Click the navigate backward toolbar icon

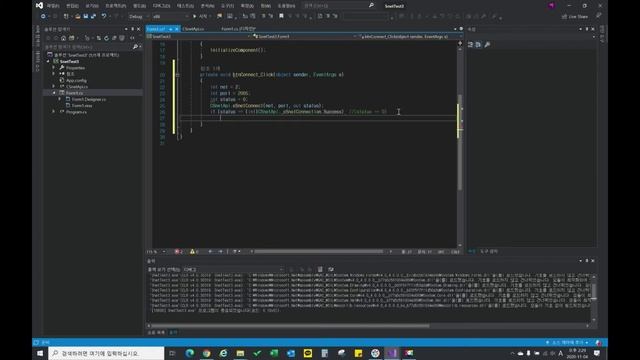click(43, 16)
